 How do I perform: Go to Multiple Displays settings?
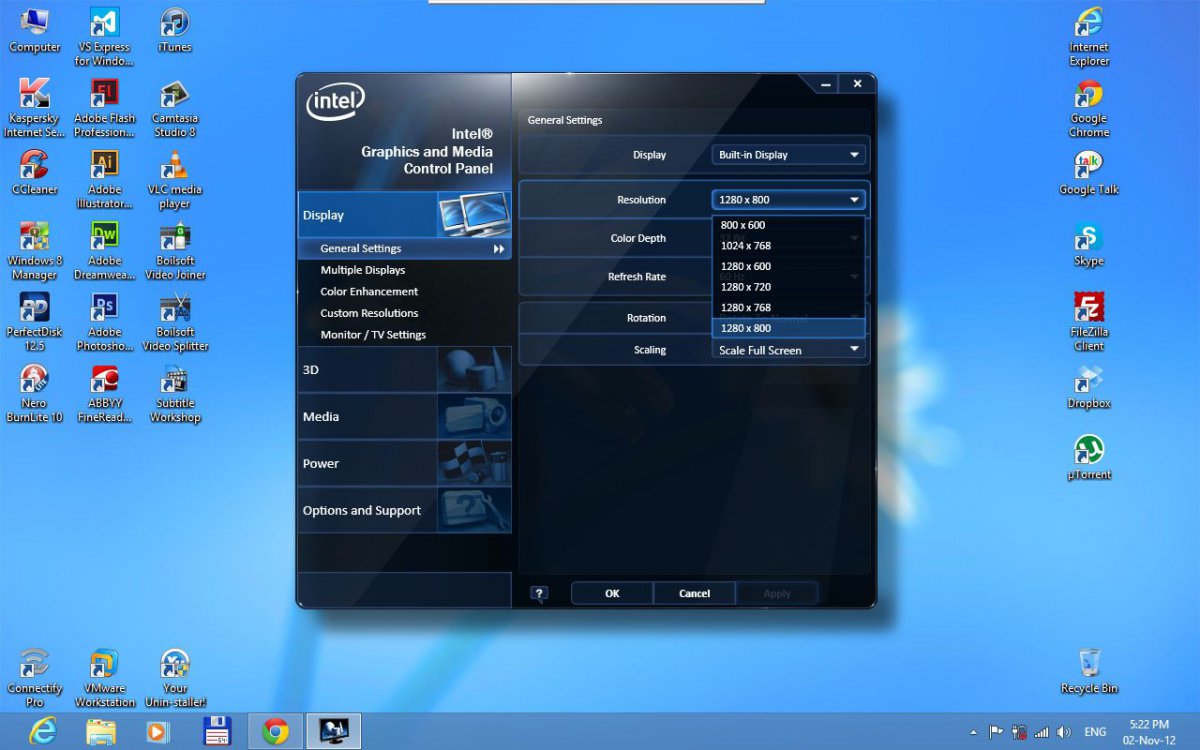363,270
